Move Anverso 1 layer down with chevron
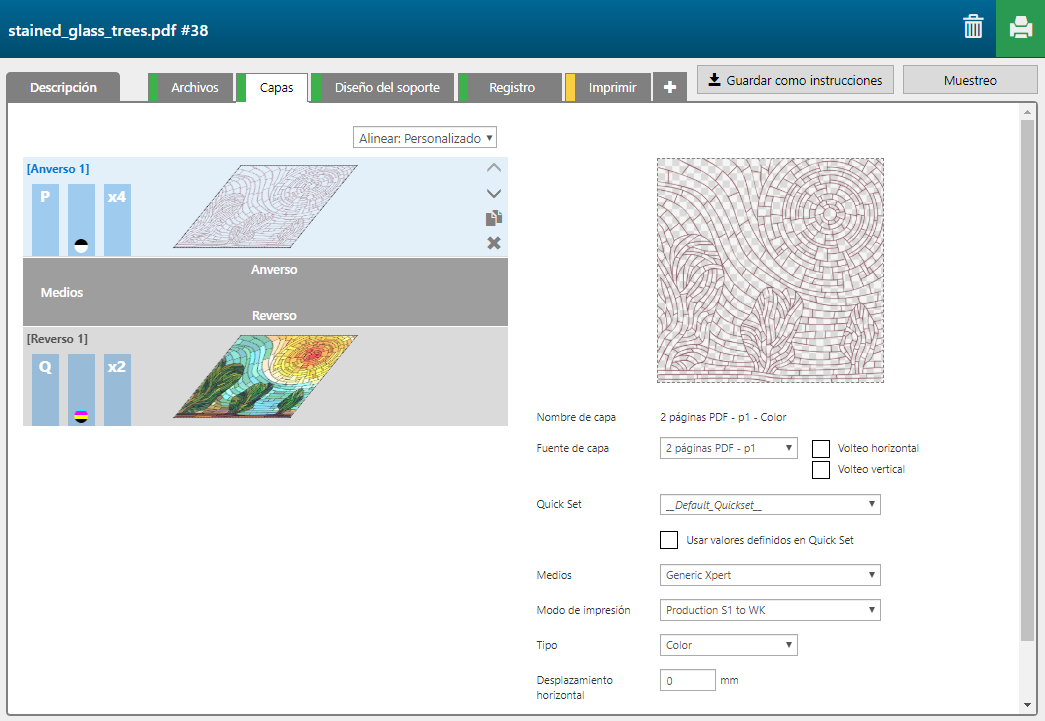1045x721 pixels. [493, 193]
